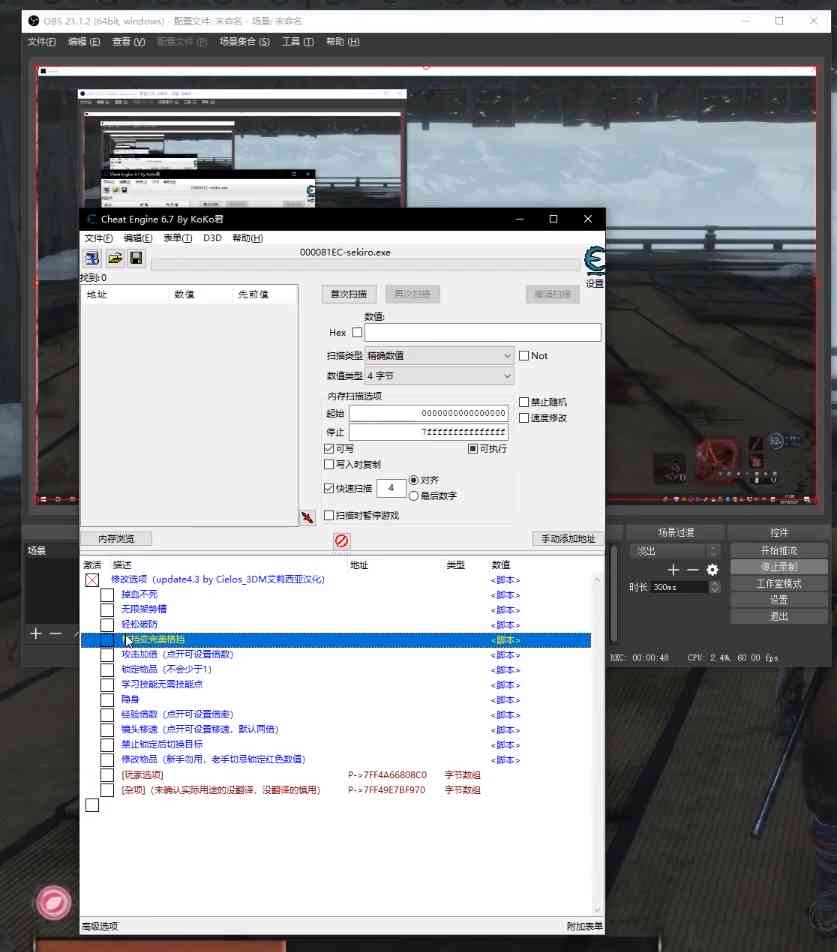The height and width of the screenshot is (952, 837).
Task: Toggle the Not checkbox
Action: 524,356
